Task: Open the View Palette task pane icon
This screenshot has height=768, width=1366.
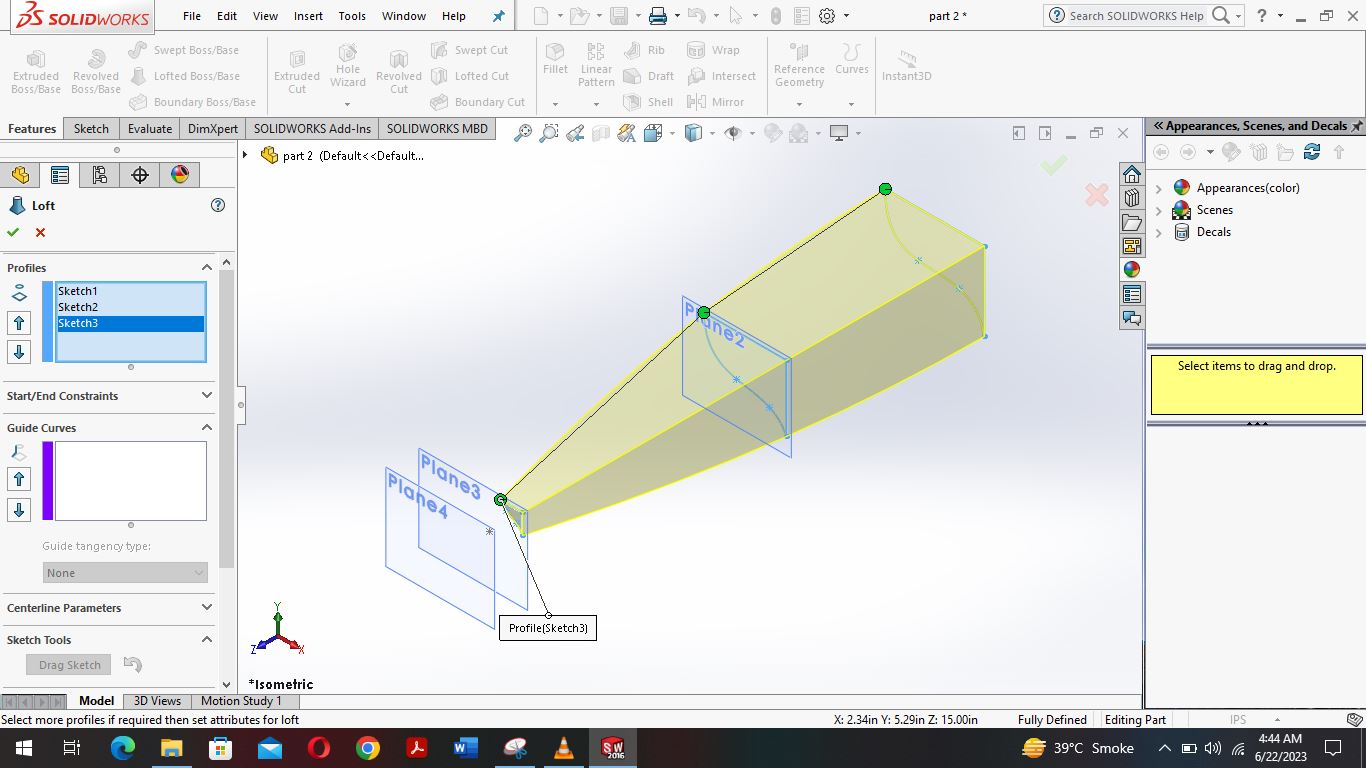Action: [x=1132, y=246]
